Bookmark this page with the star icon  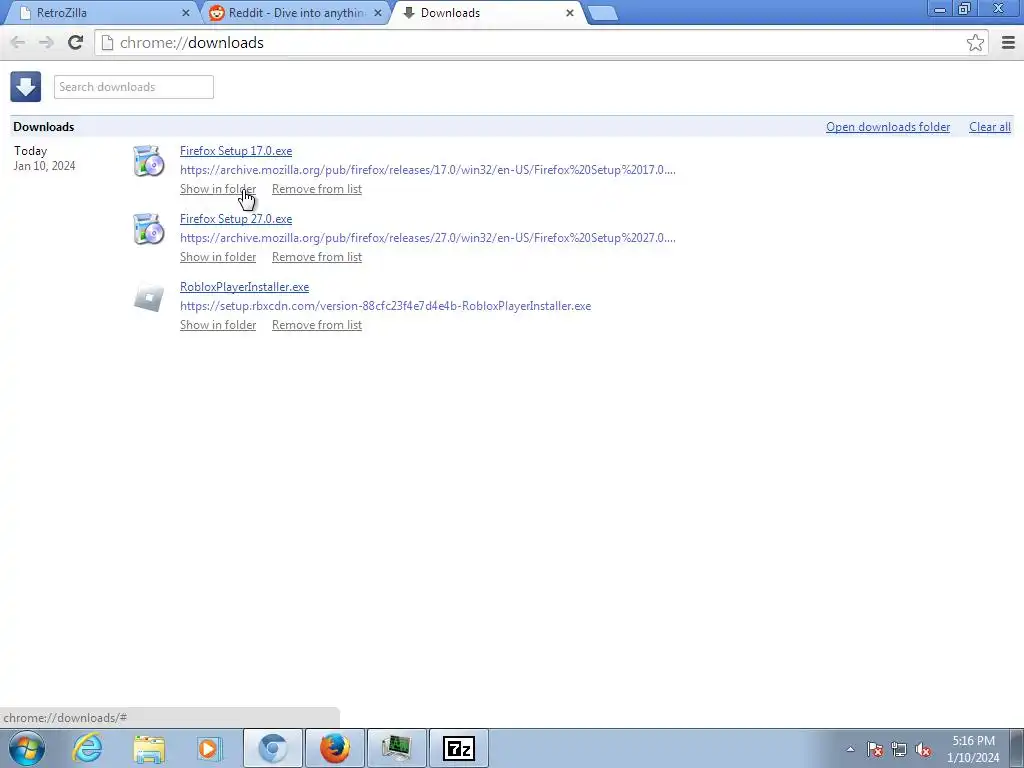(975, 42)
